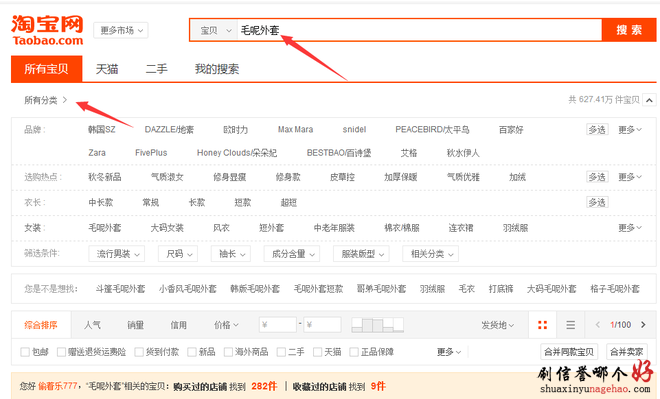Image resolution: width=660 pixels, height=399 pixels.
Task: Open the 宝贝 search type dropdown
Action: click(216, 30)
